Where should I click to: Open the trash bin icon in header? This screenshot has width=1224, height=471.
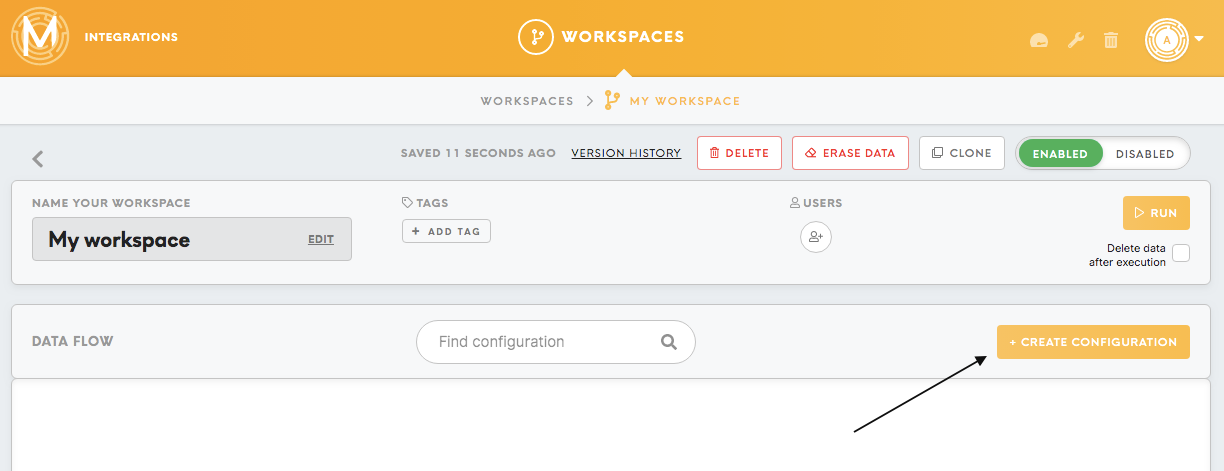(x=1111, y=40)
